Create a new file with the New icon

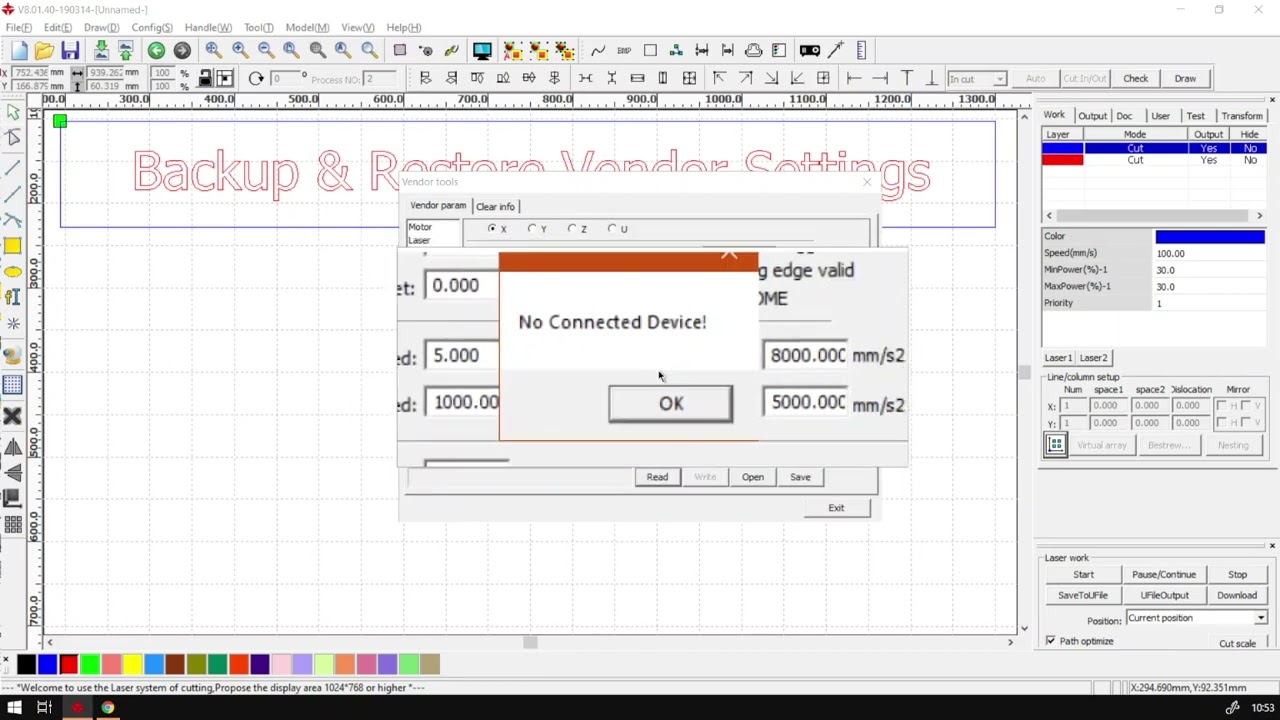(x=19, y=50)
